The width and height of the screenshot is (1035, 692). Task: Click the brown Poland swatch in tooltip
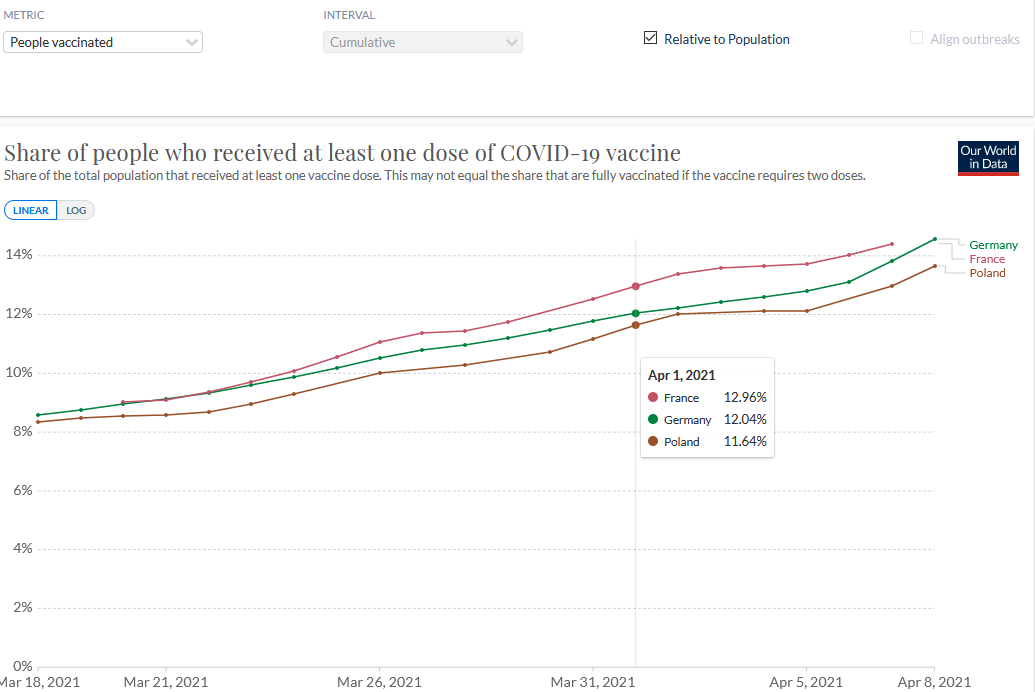(653, 441)
